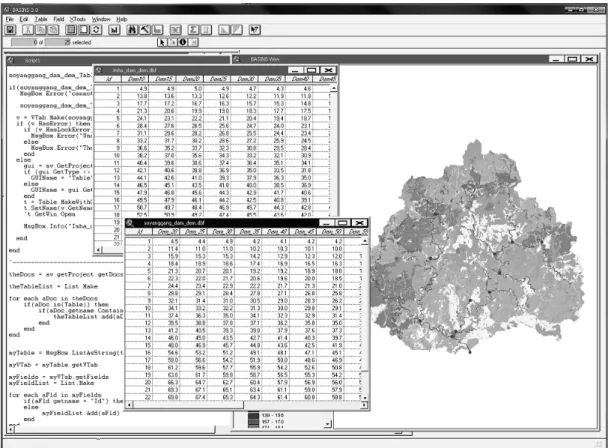Click the Select All records icon
611x448 pixels.
pos(71,30)
